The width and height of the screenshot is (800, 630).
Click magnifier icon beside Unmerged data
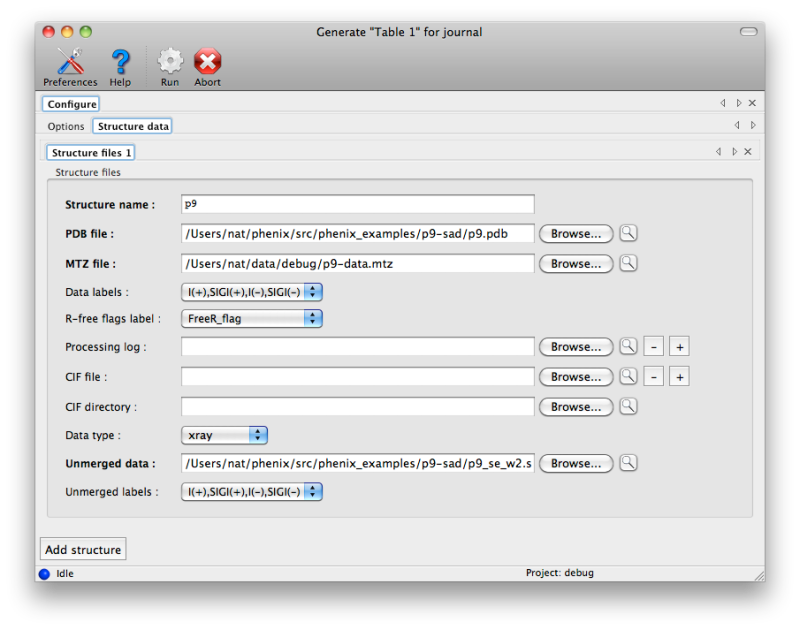click(x=628, y=463)
